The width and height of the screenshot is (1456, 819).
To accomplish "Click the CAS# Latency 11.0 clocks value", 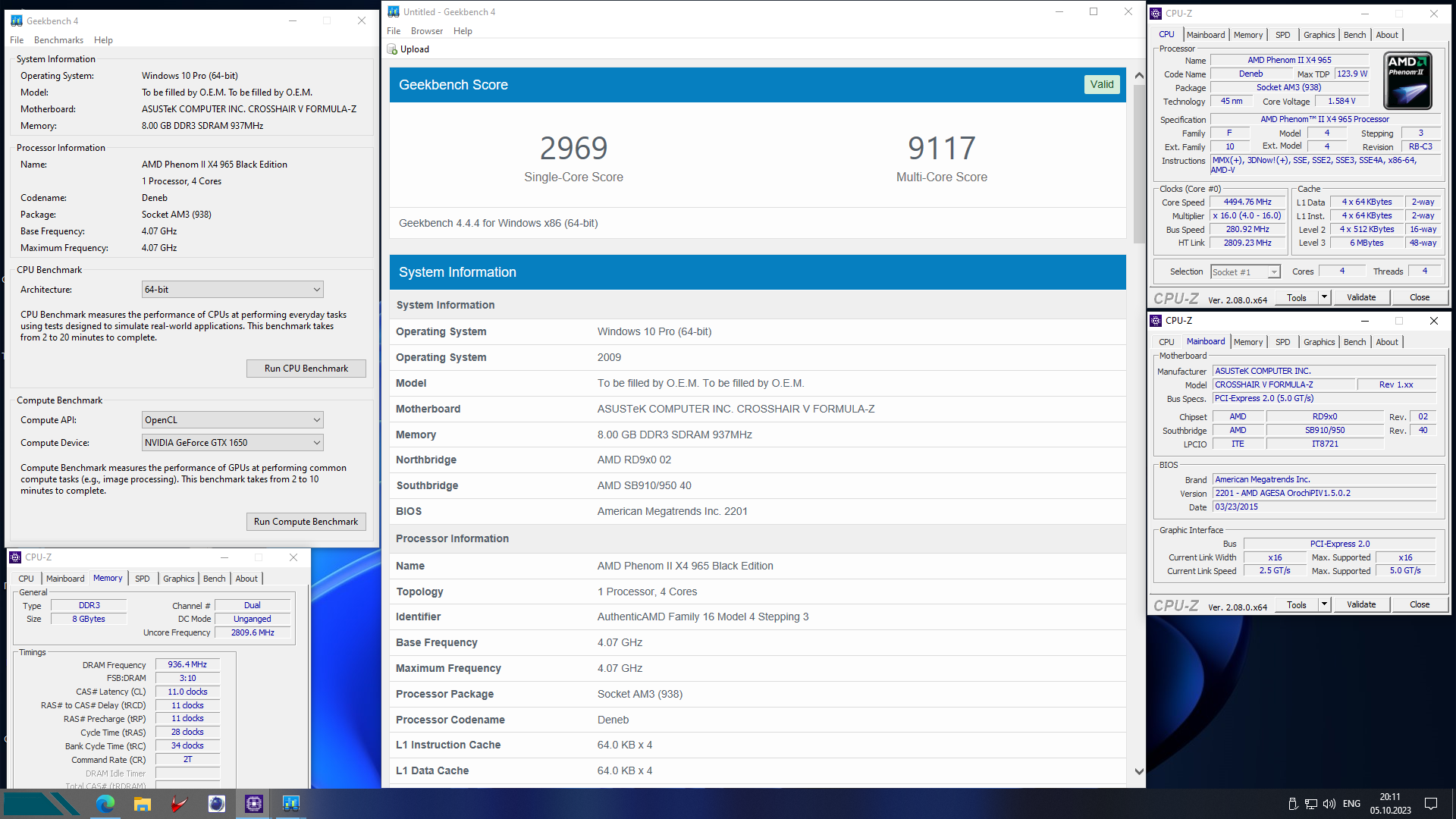I will click(x=187, y=692).
